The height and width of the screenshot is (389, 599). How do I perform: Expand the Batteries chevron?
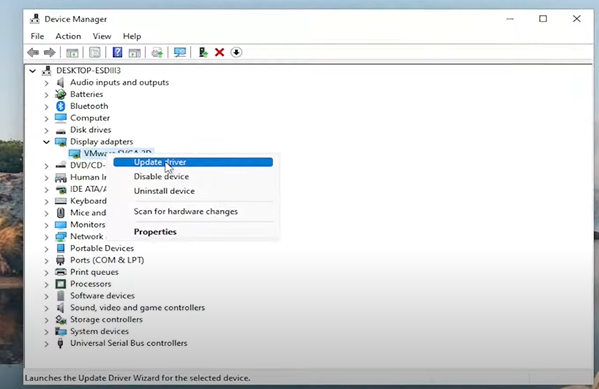coord(46,94)
